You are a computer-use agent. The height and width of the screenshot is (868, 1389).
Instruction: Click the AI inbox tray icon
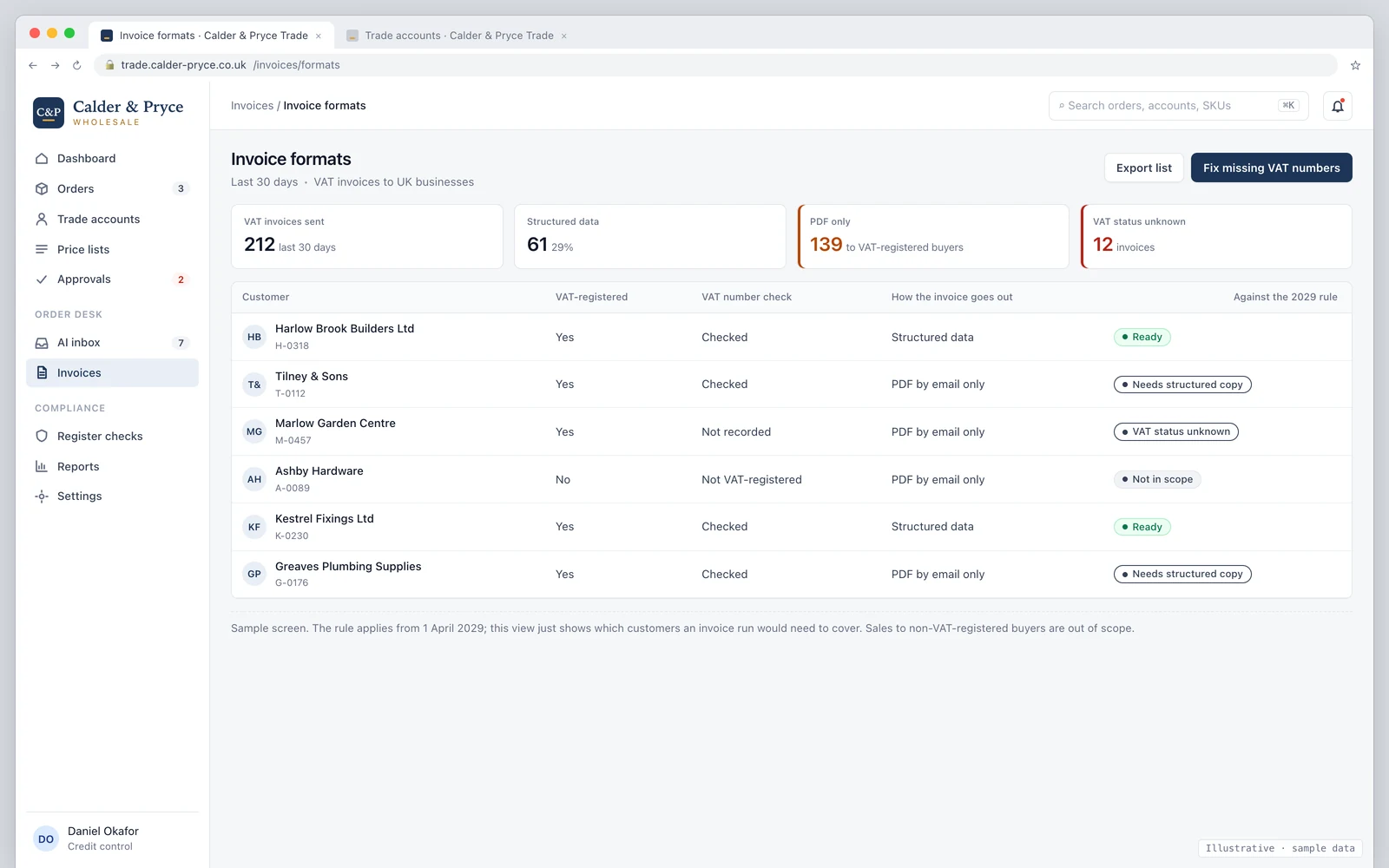(42, 343)
